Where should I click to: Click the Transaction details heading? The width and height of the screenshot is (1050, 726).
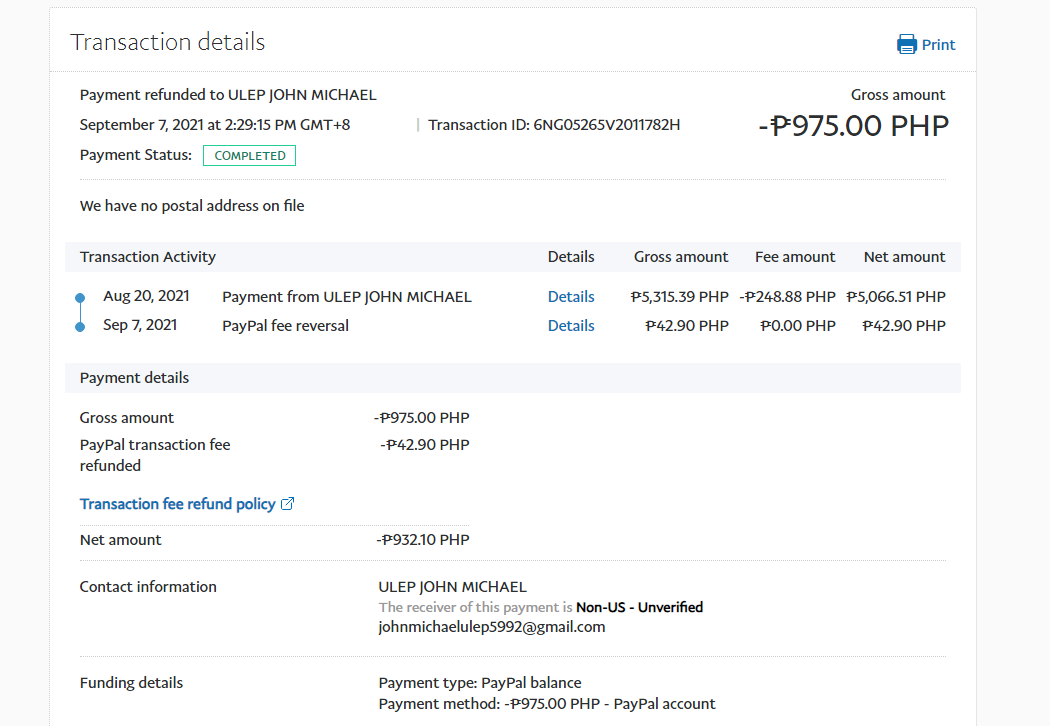167,42
